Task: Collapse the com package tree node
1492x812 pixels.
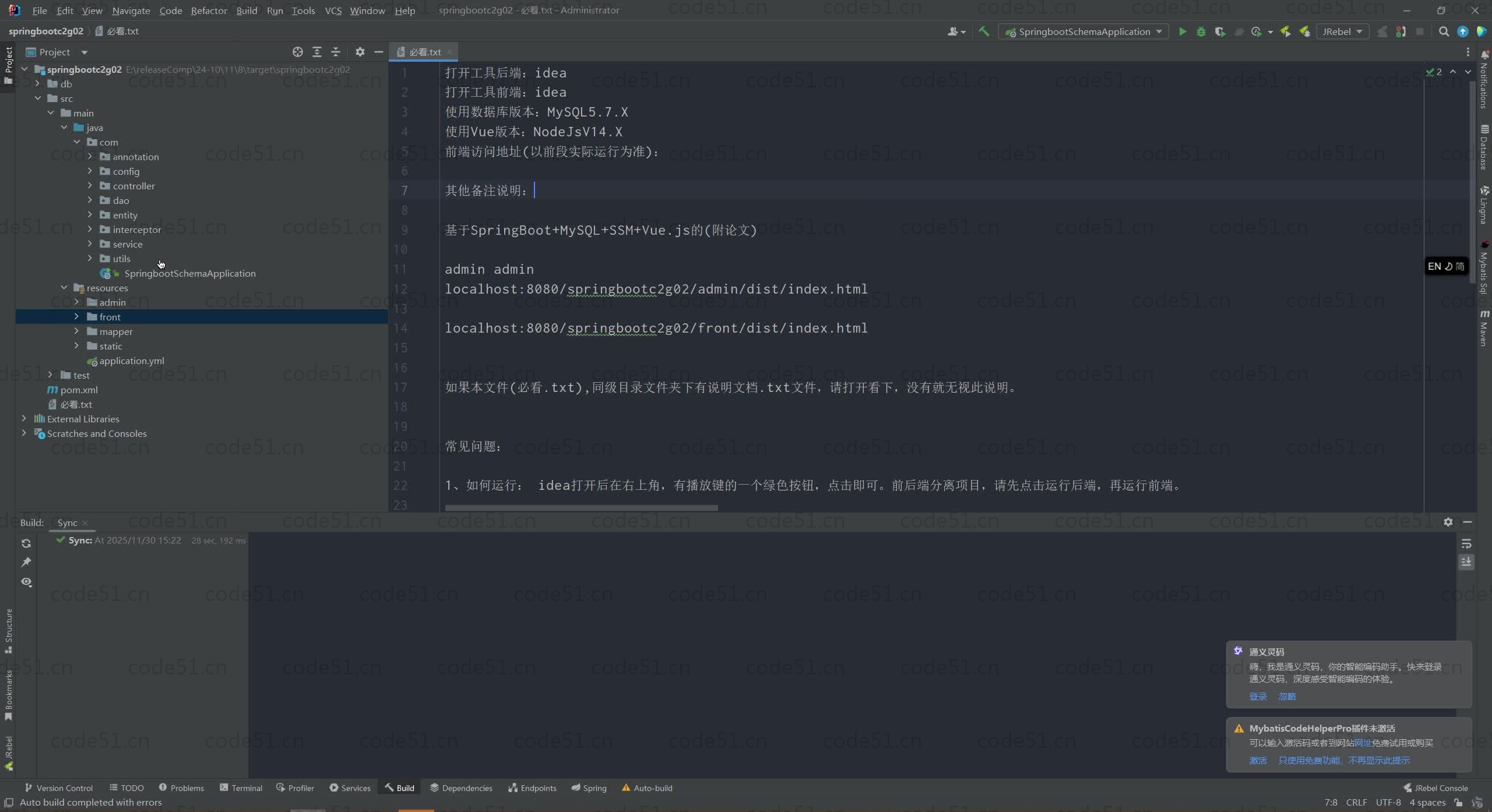Action: click(76, 142)
